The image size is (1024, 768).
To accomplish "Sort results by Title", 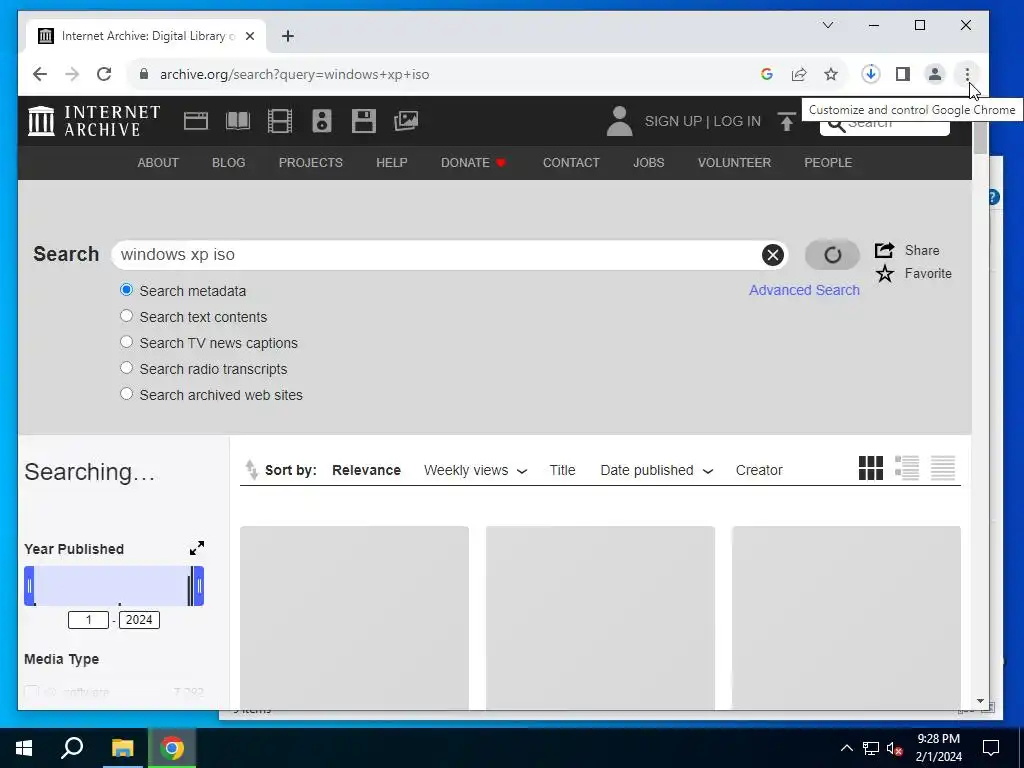I will point(562,470).
